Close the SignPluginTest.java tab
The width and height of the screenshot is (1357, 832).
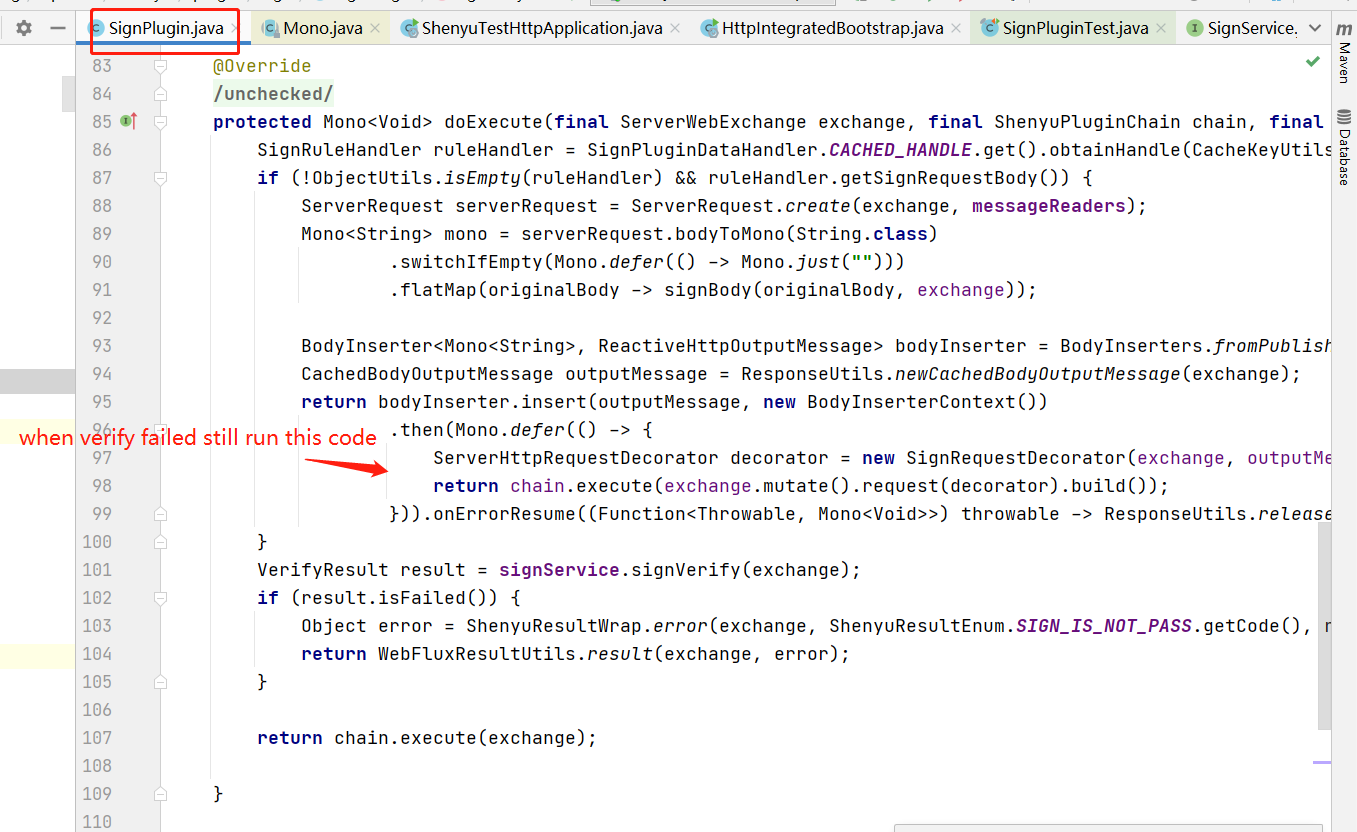click(x=1161, y=28)
